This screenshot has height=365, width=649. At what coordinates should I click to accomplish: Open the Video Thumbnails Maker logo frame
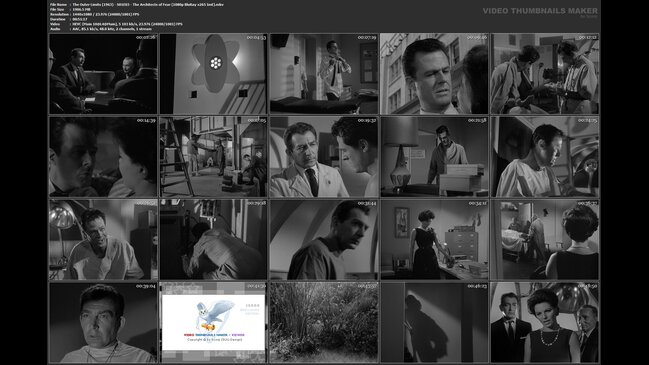click(x=214, y=322)
